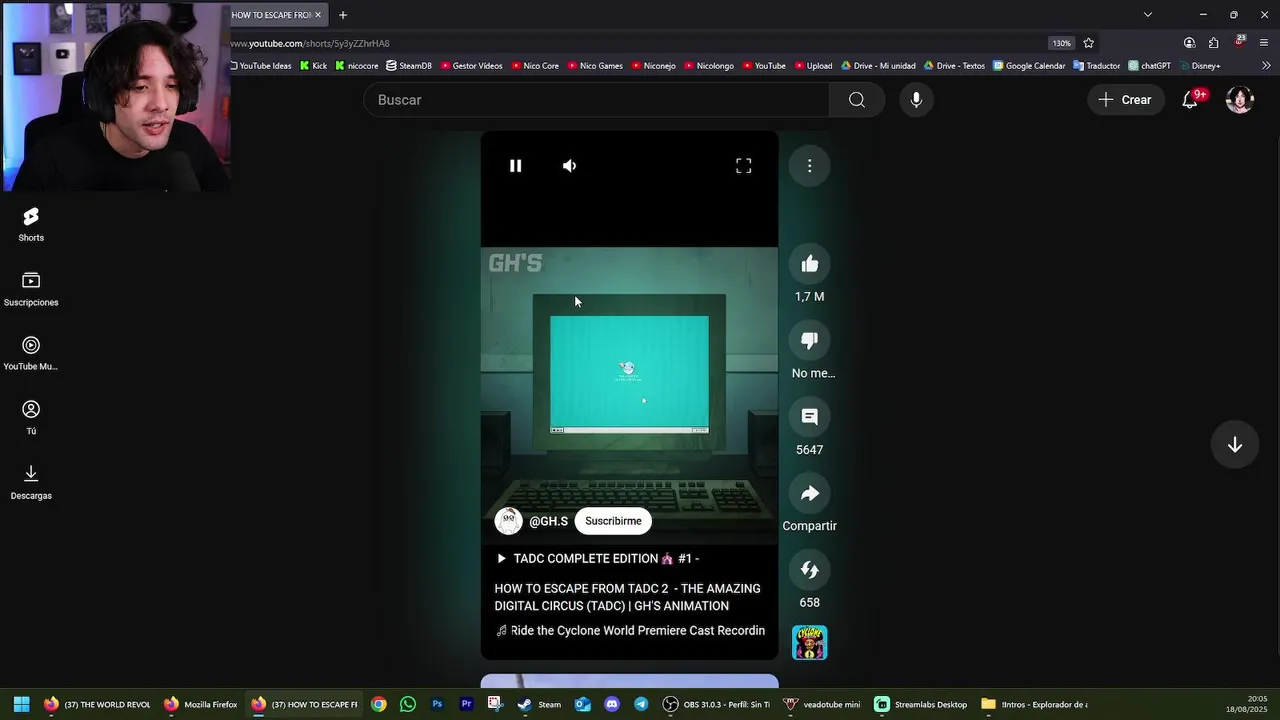Bookmark this page with the star
Image resolution: width=1280 pixels, height=720 pixels.
1089,43
